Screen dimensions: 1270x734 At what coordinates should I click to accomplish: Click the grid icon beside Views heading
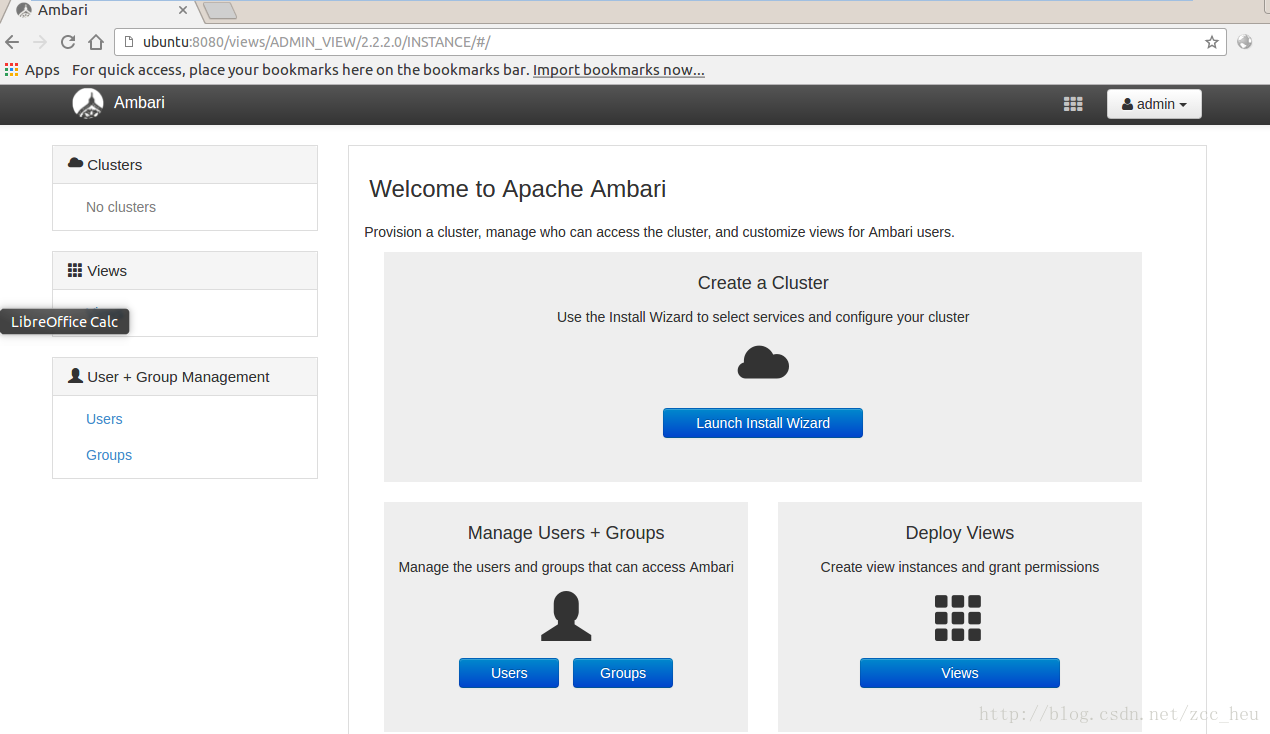(x=75, y=270)
